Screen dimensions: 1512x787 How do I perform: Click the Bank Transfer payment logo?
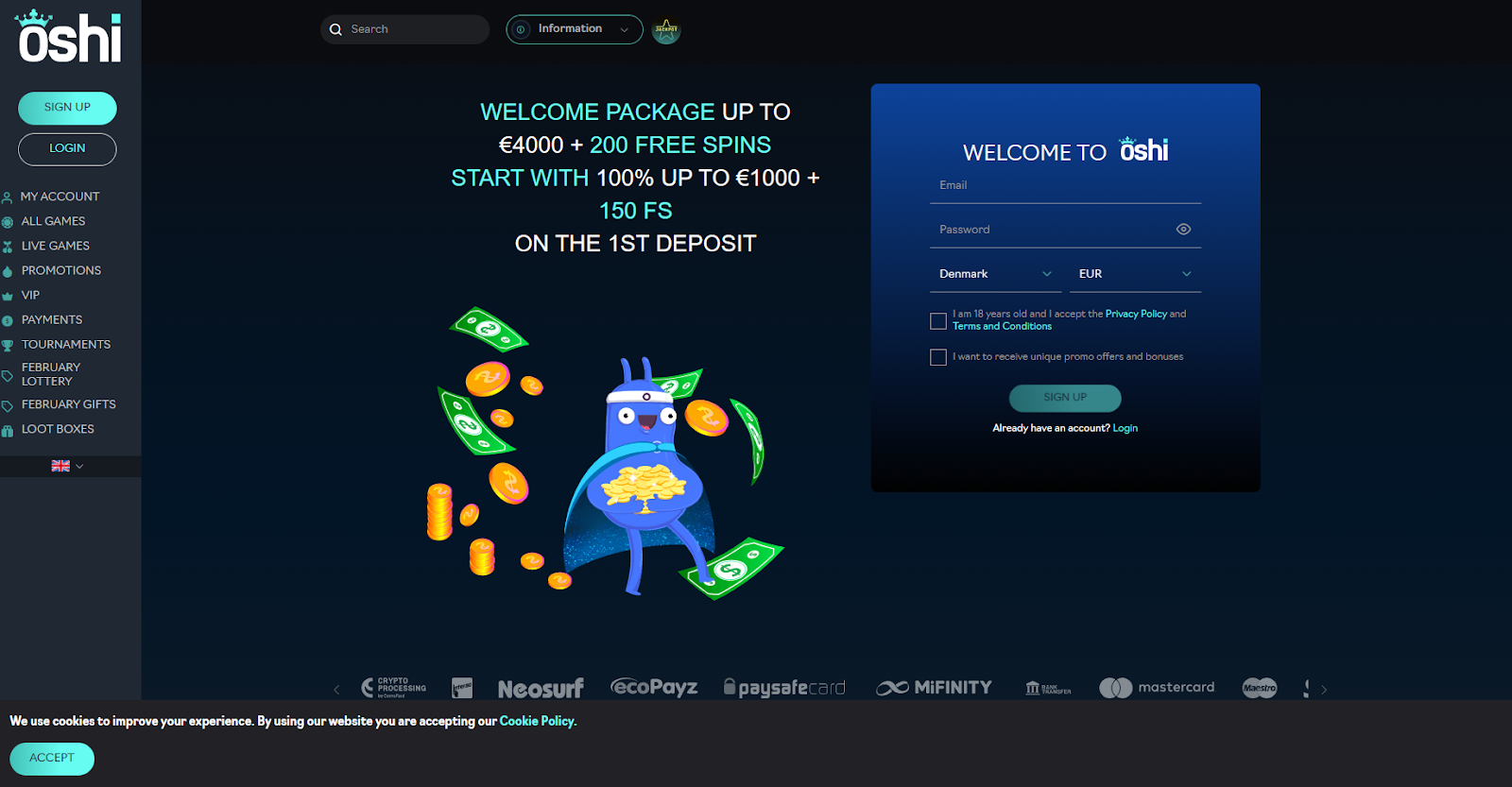coord(1048,688)
